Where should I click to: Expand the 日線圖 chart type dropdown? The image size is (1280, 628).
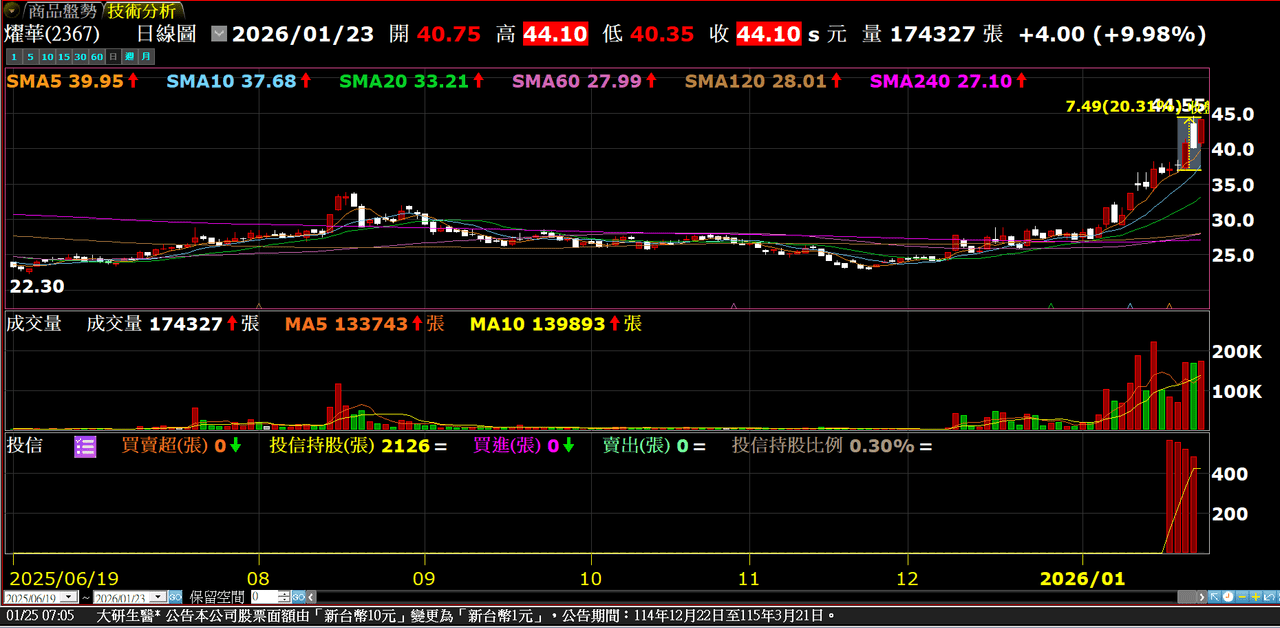(x=219, y=34)
